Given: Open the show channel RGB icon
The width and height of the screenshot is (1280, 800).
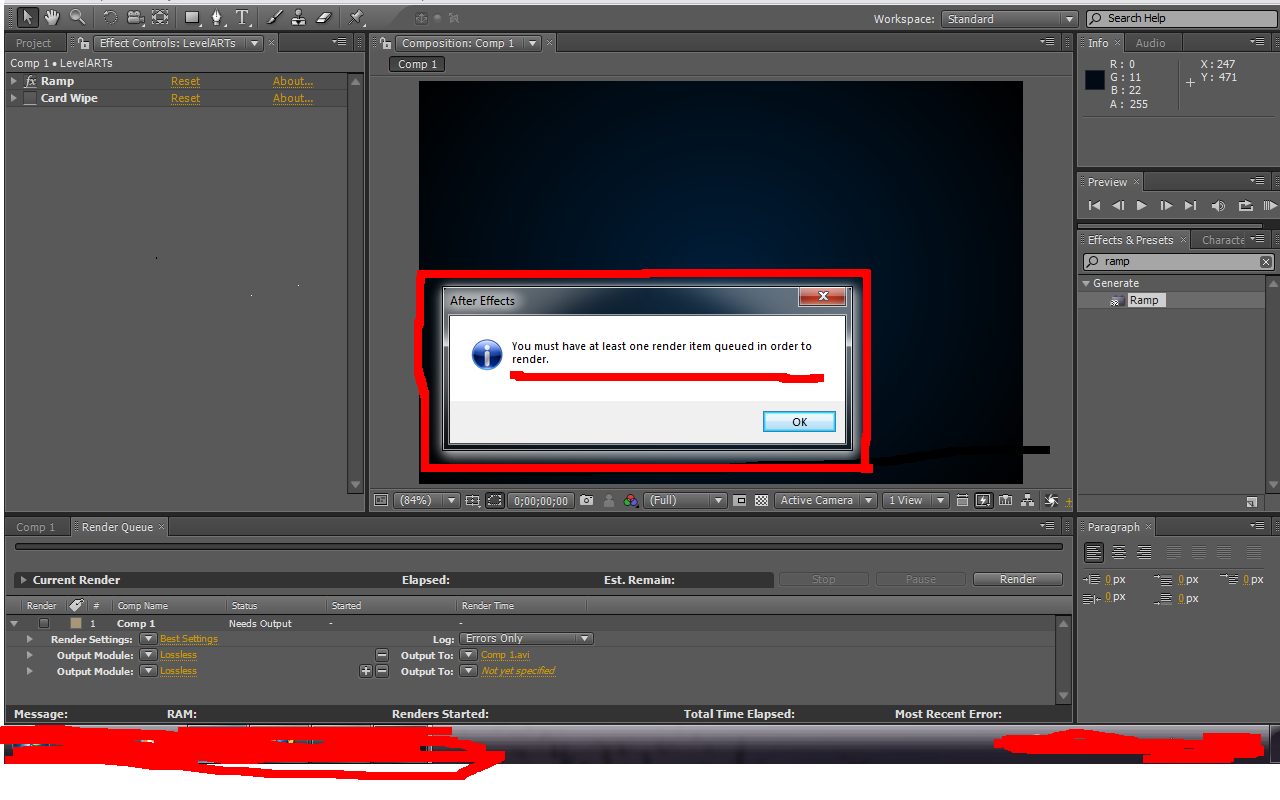Looking at the screenshot, I should [630, 501].
